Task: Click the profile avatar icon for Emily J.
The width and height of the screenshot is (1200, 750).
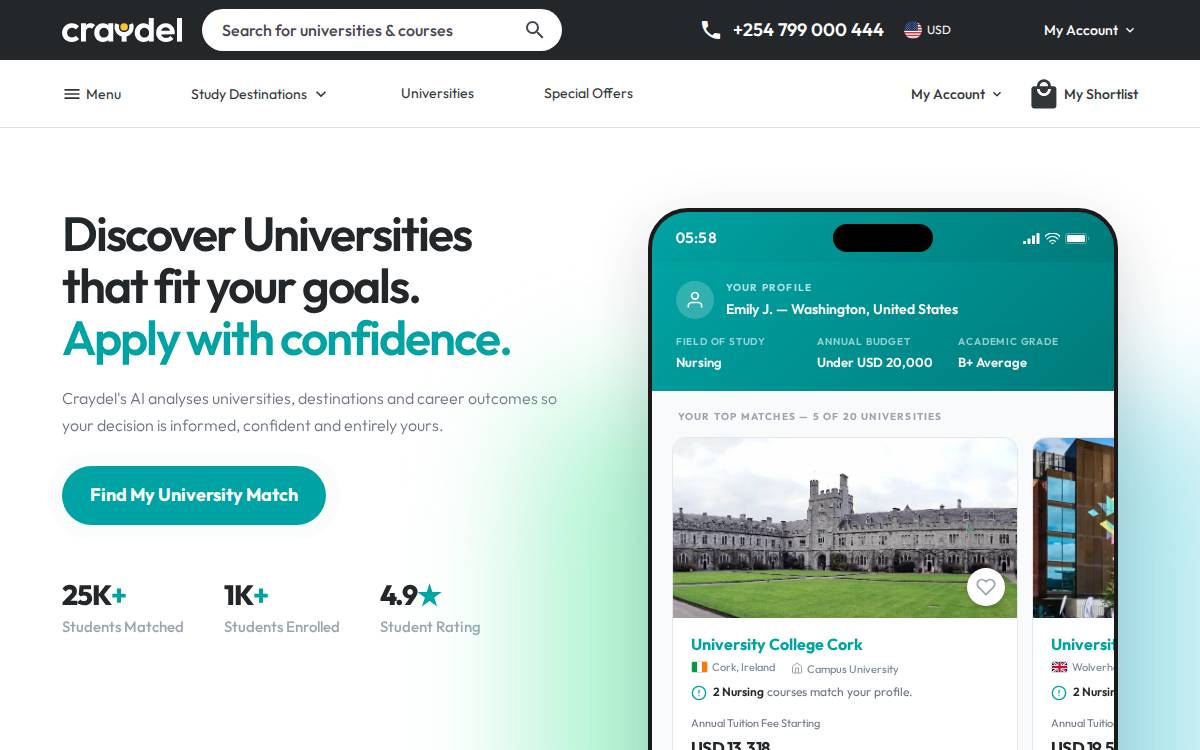Action: click(x=695, y=300)
